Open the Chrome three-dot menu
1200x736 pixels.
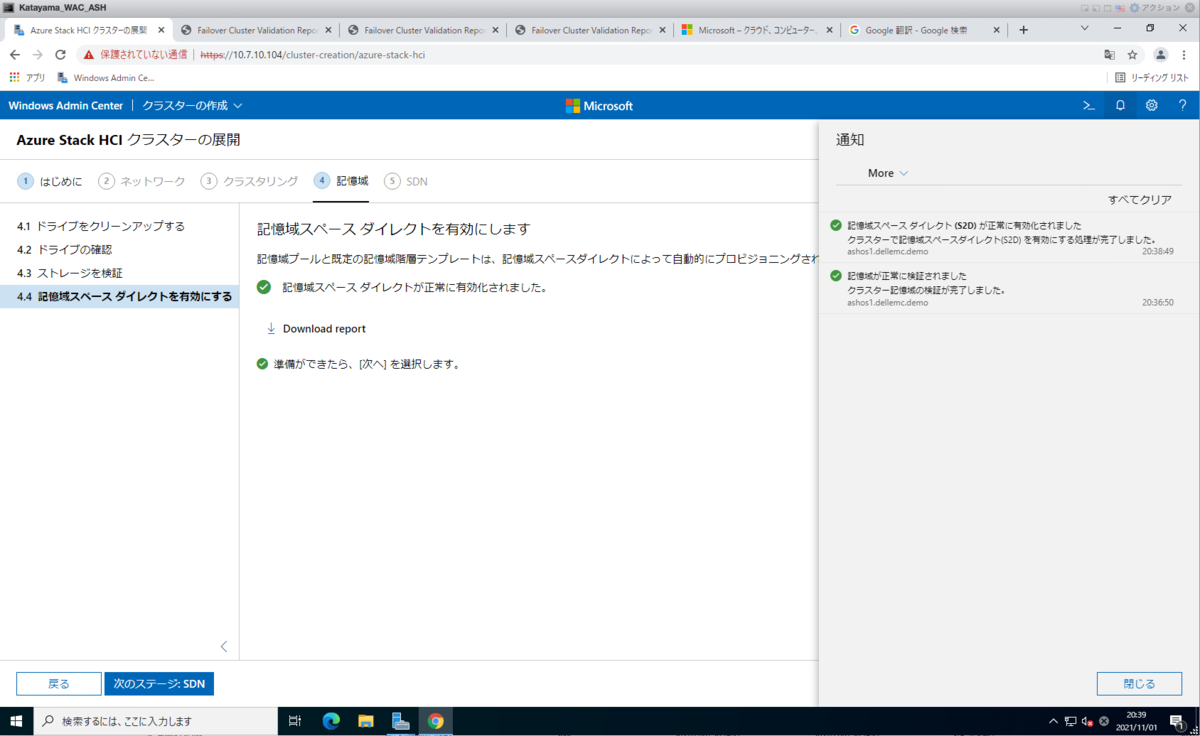point(1185,55)
